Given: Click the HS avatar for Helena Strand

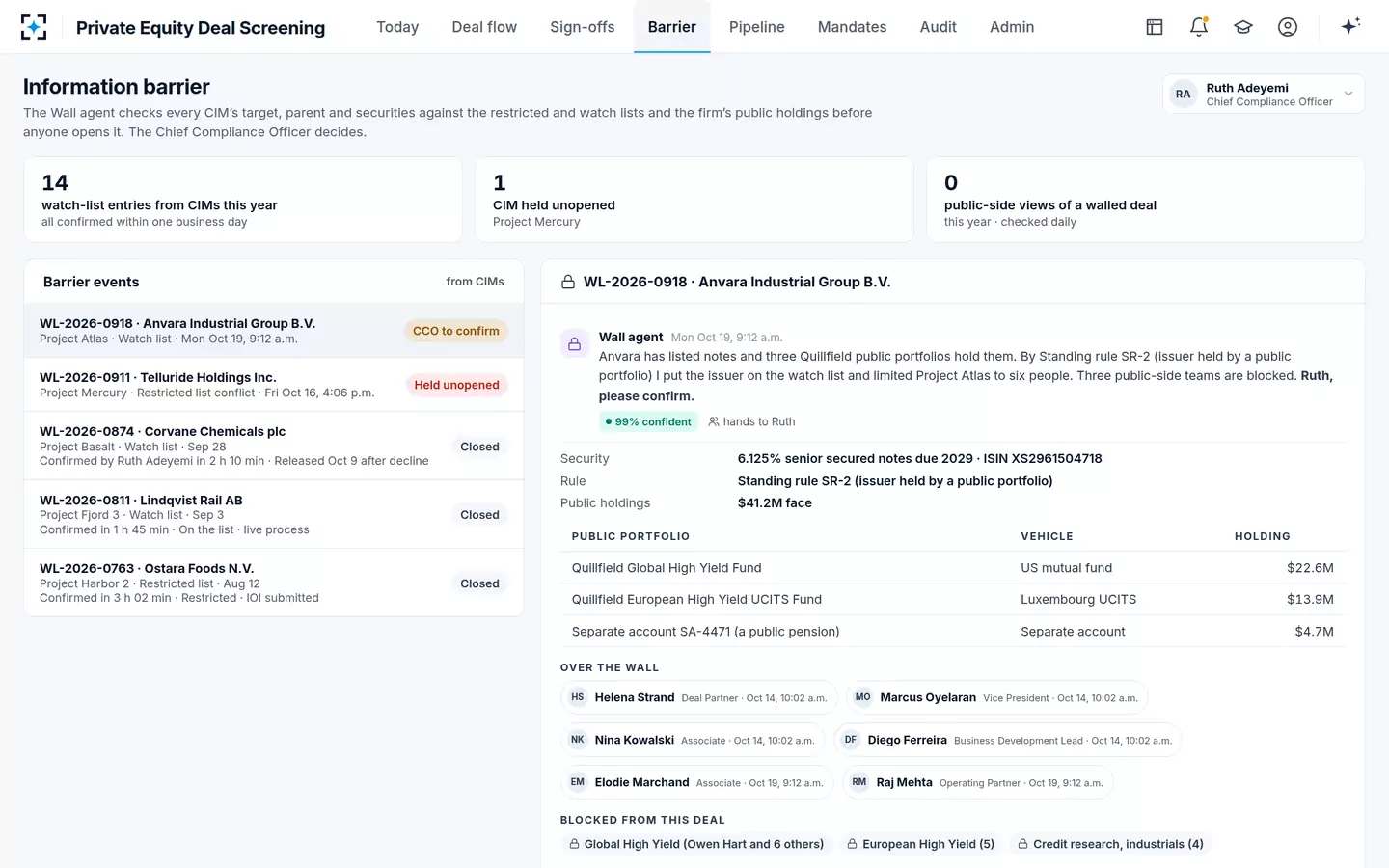Looking at the screenshot, I should coord(578,697).
